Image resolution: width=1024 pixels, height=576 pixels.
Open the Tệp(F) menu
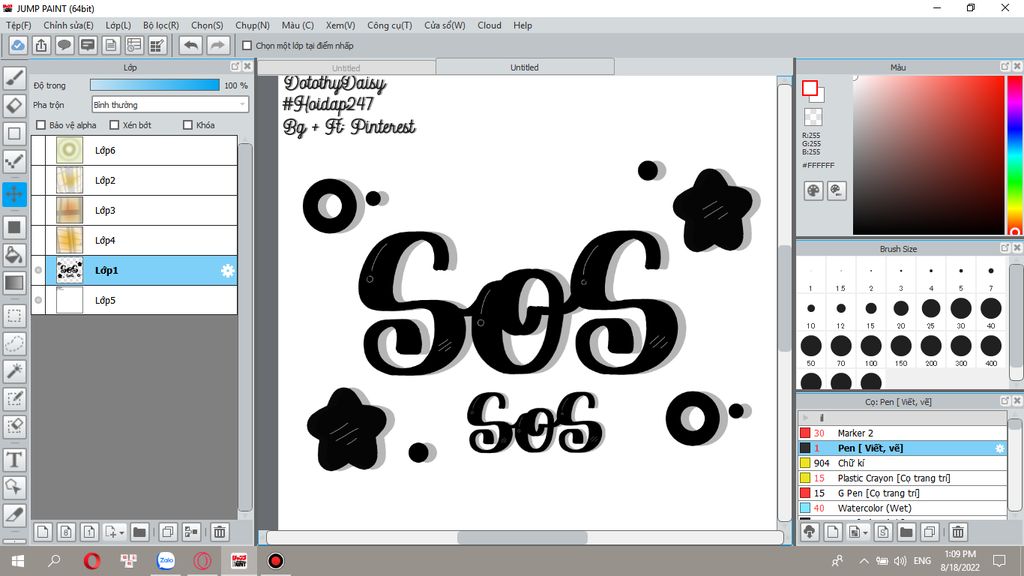pyautogui.click(x=18, y=25)
